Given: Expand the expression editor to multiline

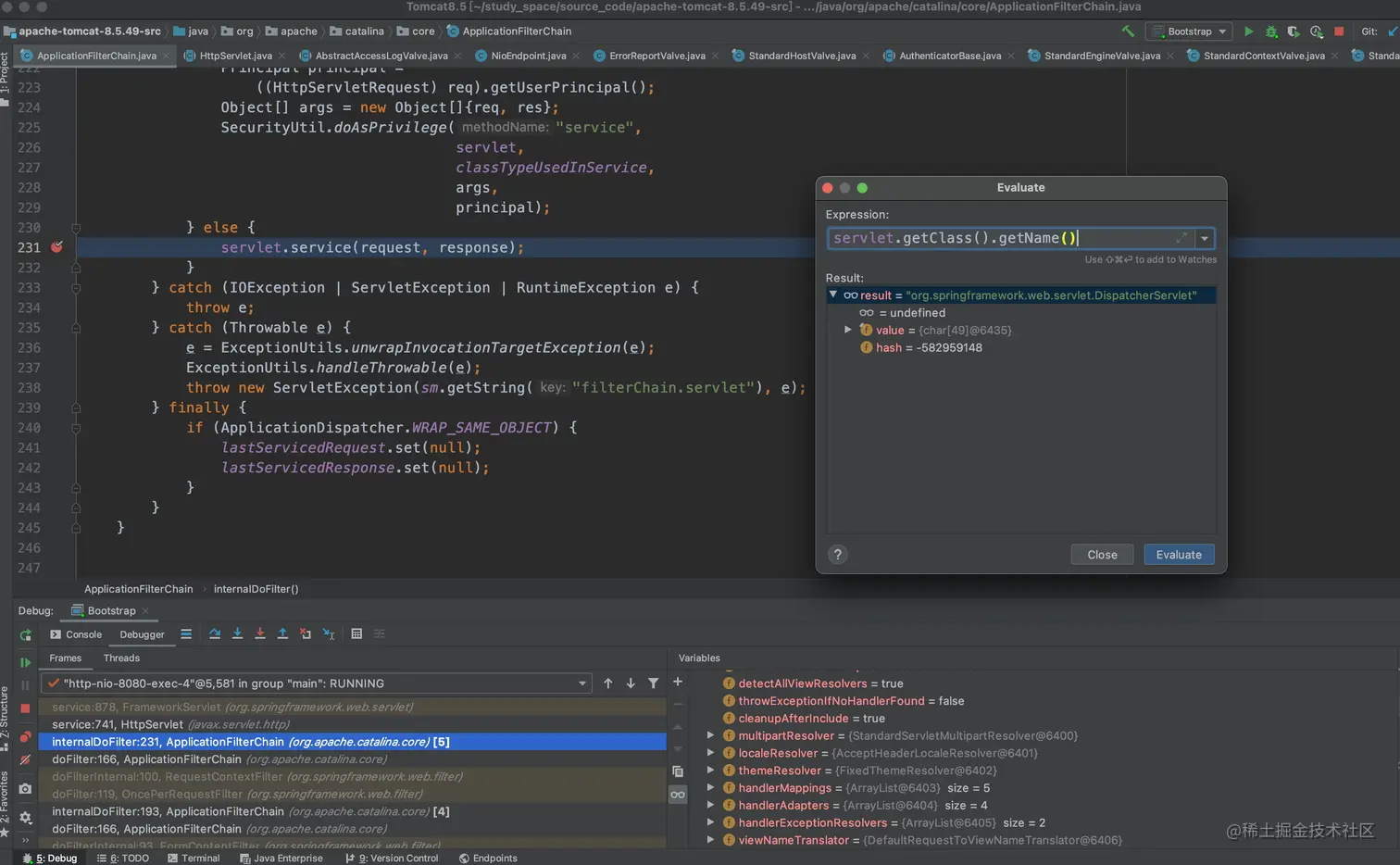Looking at the screenshot, I should (x=1181, y=238).
